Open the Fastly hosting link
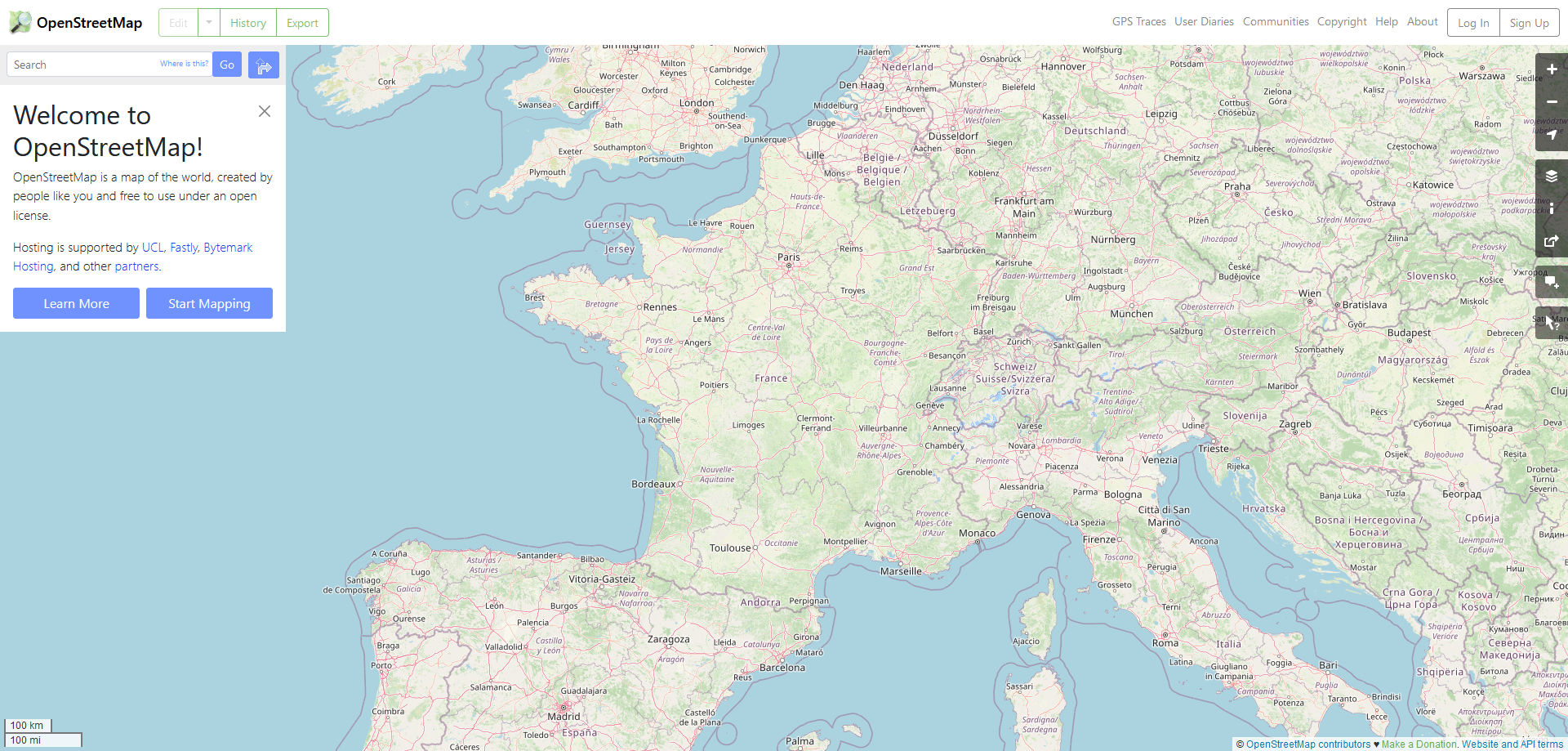Screen dimensions: 1568x751 point(184,248)
